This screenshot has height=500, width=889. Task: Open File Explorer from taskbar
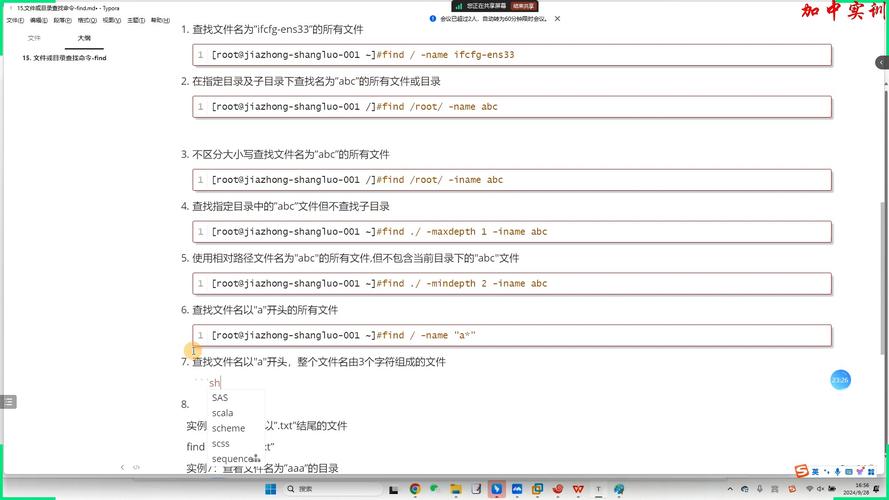pyautogui.click(x=456, y=489)
